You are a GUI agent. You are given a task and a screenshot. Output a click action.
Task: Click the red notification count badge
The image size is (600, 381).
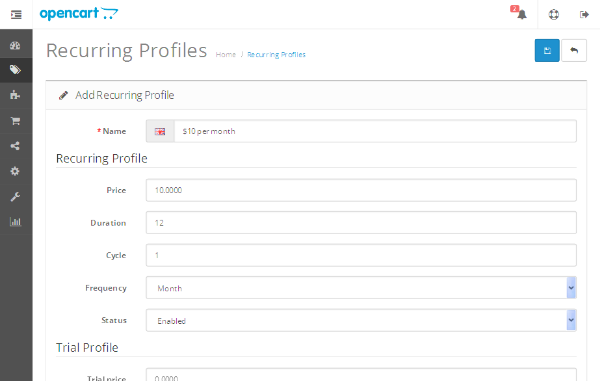[514, 8]
